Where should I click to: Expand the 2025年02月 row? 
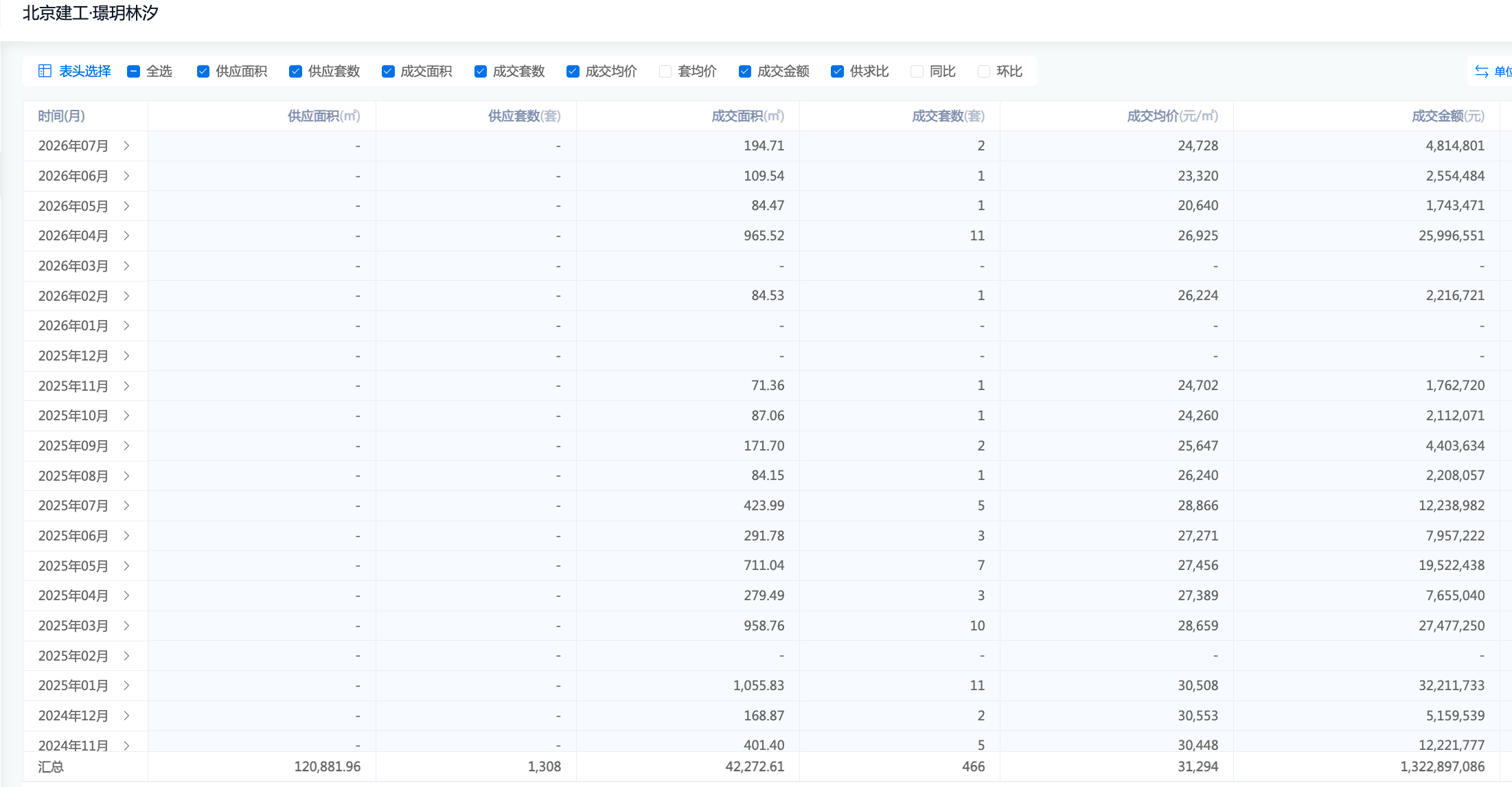[x=126, y=656]
